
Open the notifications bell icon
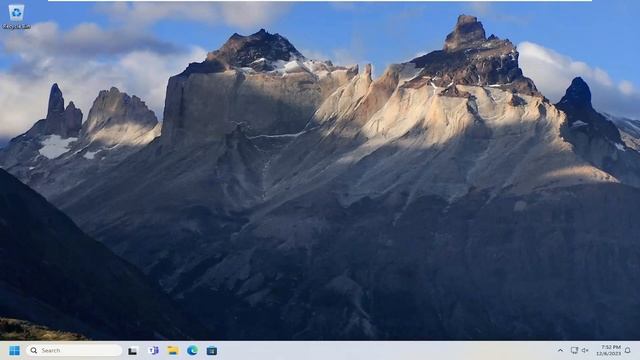(x=628, y=350)
